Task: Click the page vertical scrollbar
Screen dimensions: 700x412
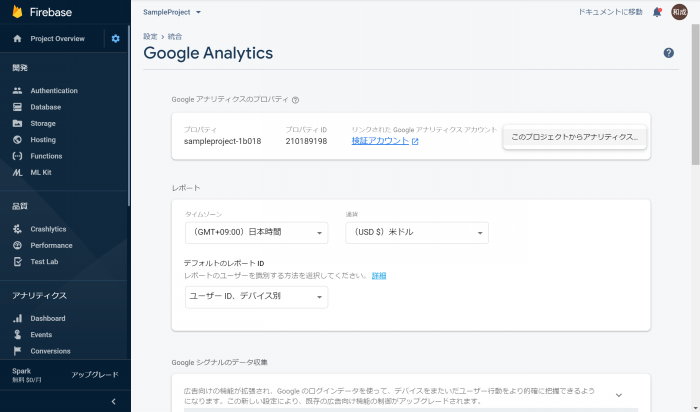Action: pos(695,94)
